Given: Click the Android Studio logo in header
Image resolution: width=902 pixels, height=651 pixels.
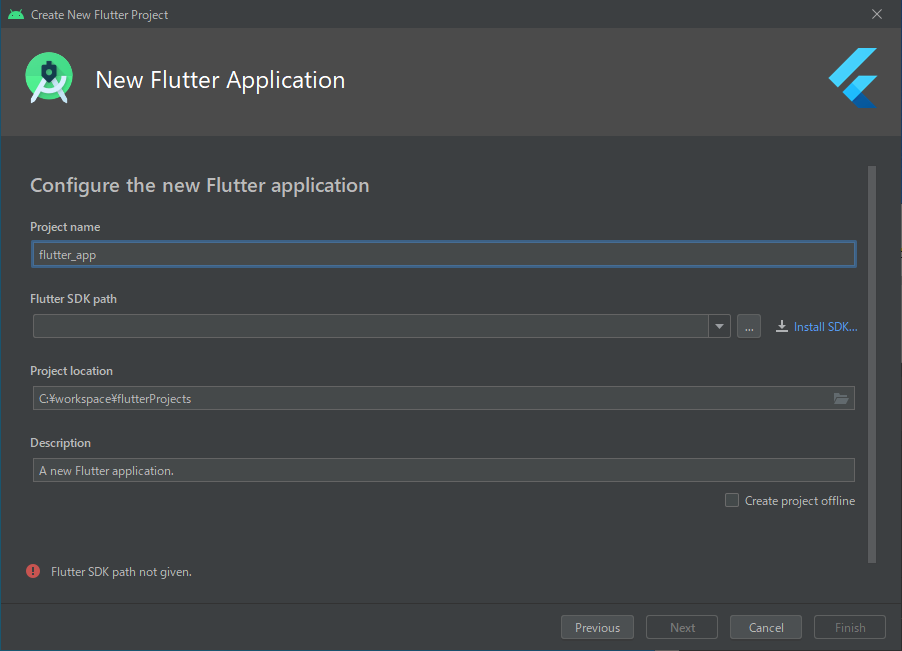Looking at the screenshot, I should point(49,78).
